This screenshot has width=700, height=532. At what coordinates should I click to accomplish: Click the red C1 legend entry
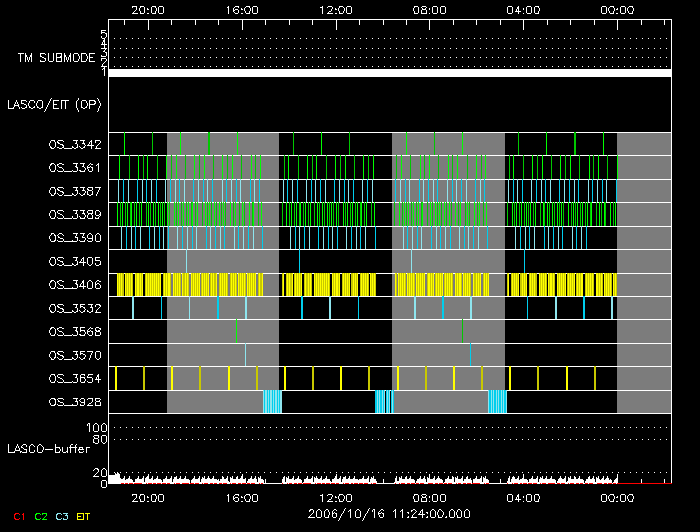click(x=18, y=516)
